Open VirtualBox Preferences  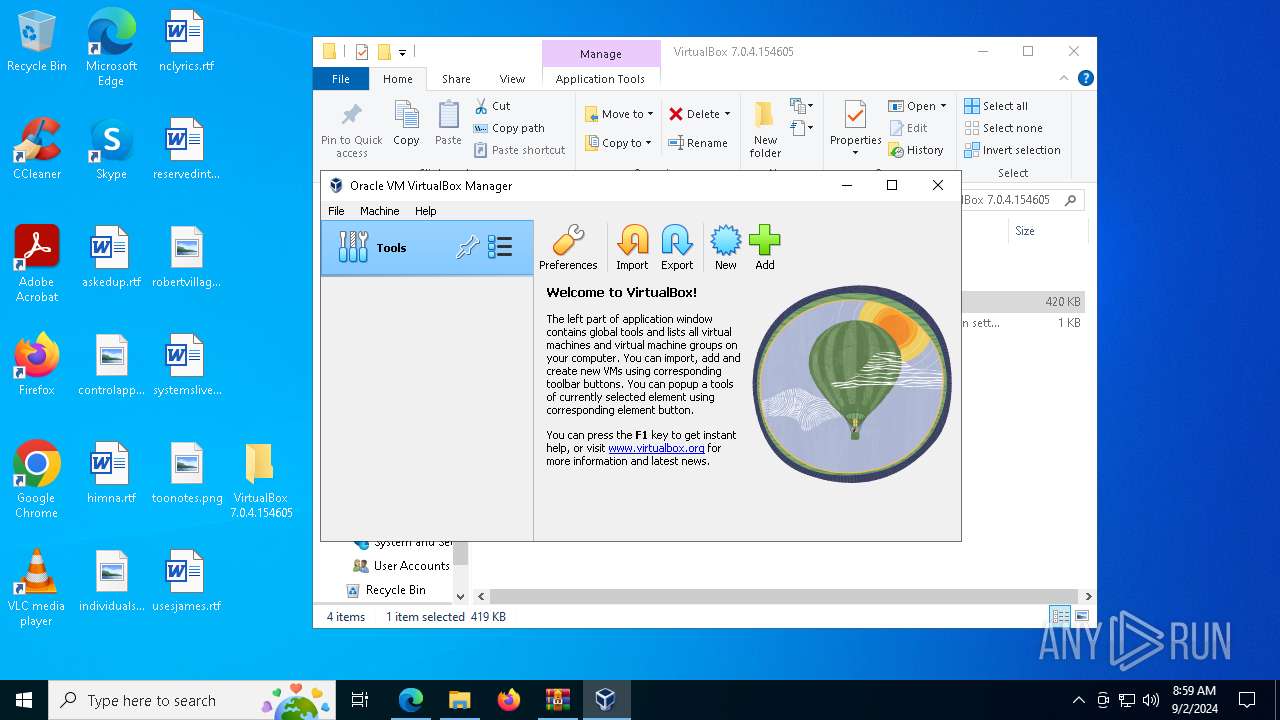tap(567, 247)
